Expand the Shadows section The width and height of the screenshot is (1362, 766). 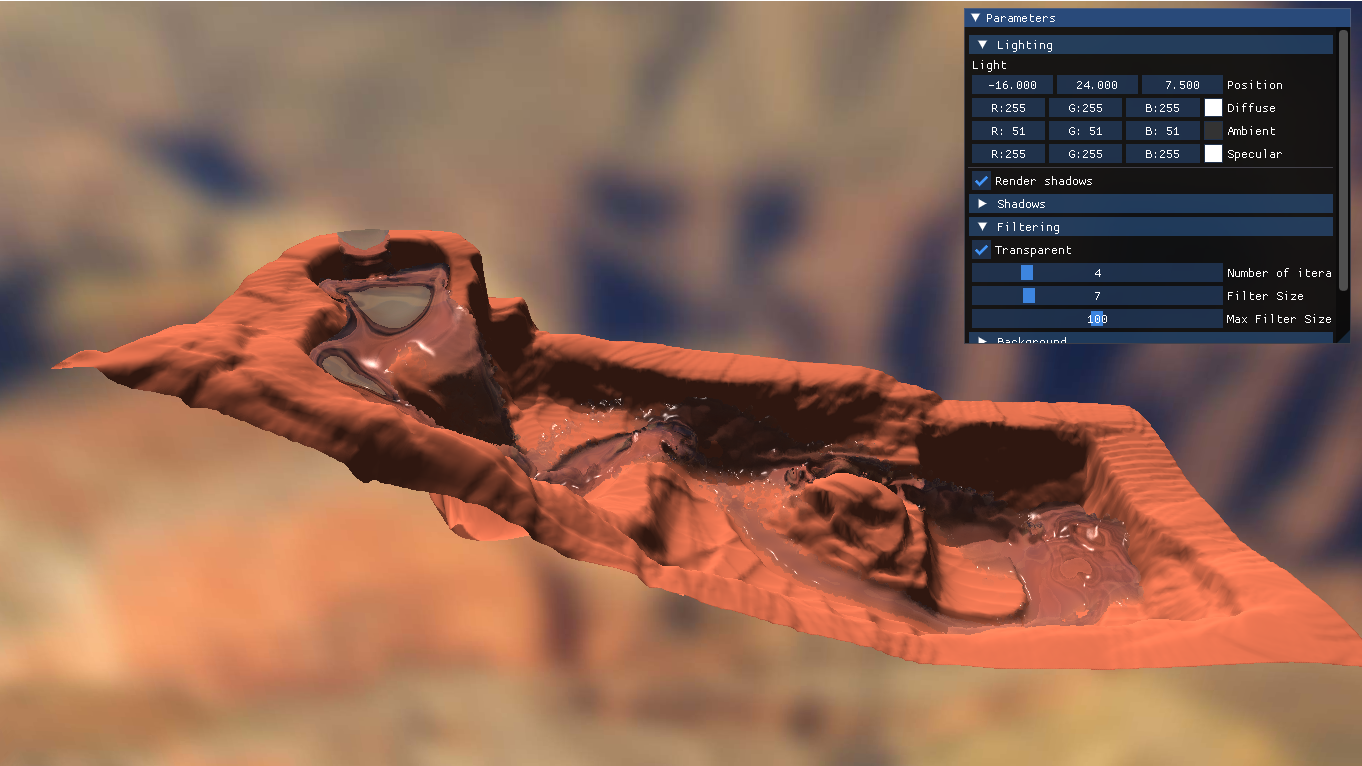point(1150,204)
